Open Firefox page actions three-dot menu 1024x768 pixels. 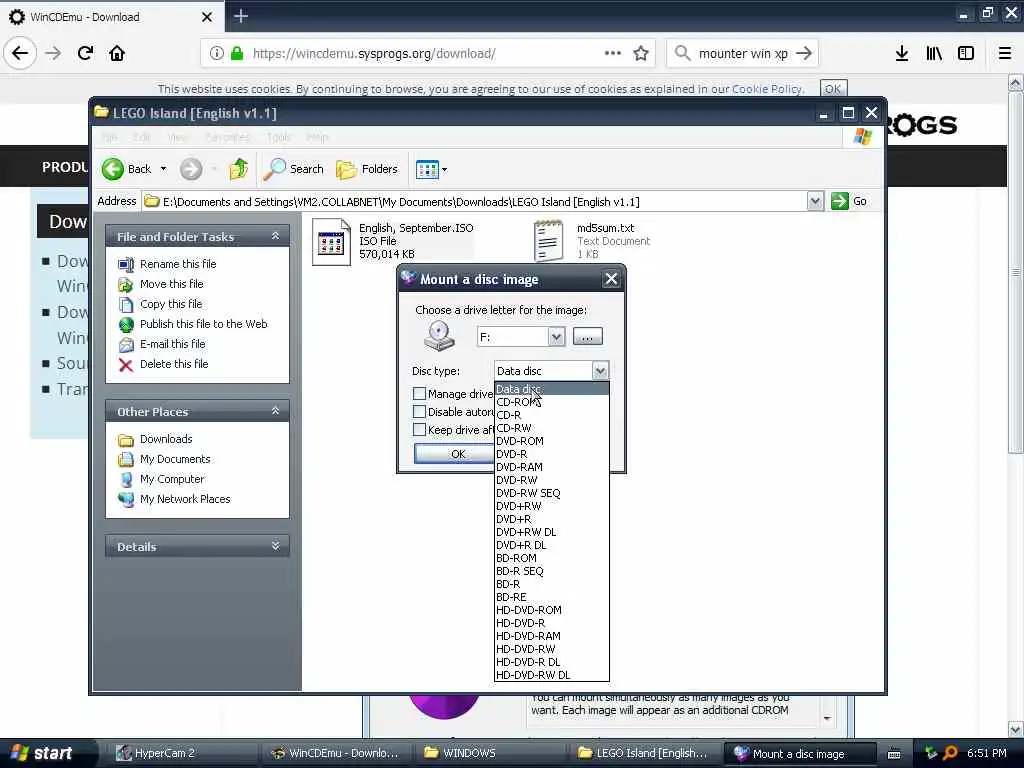(x=613, y=53)
